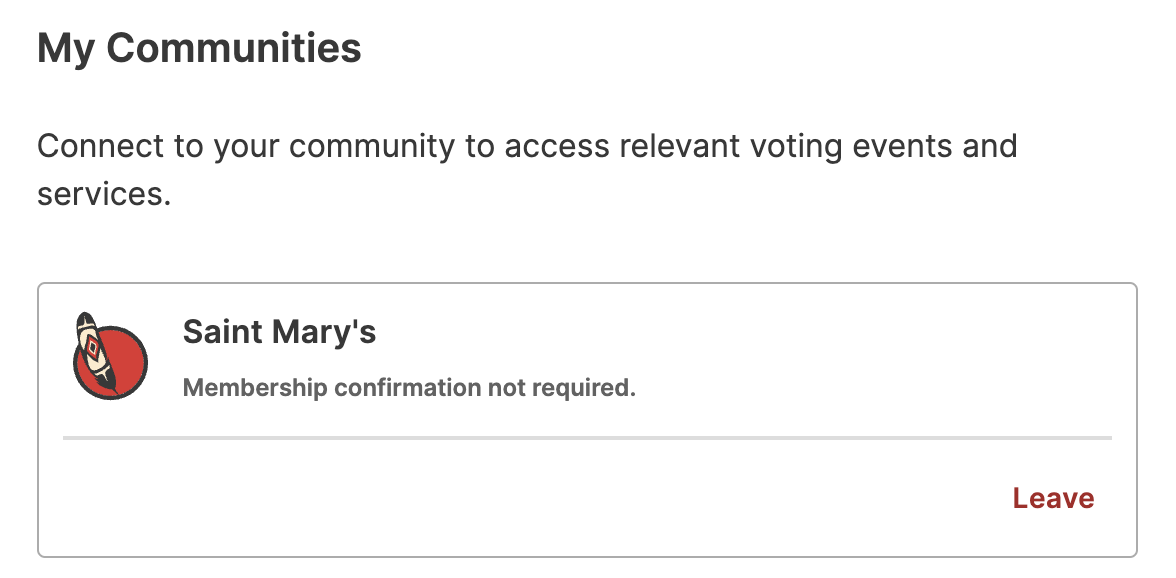Select the Saint Mary's community name
The height and width of the screenshot is (578, 1176).
click(x=279, y=331)
